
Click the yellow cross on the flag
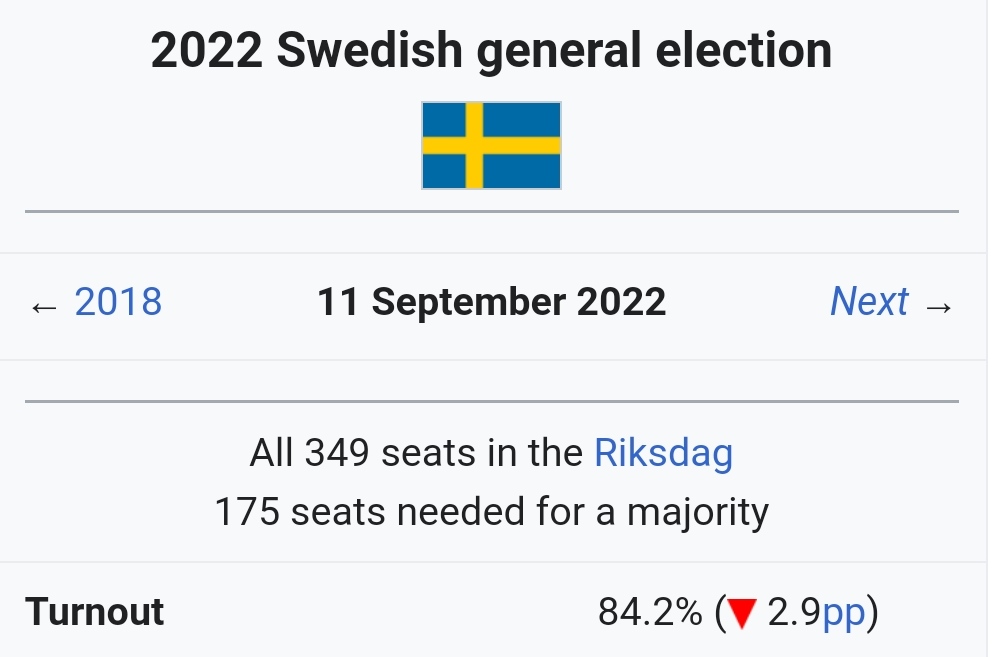pyautogui.click(x=474, y=145)
